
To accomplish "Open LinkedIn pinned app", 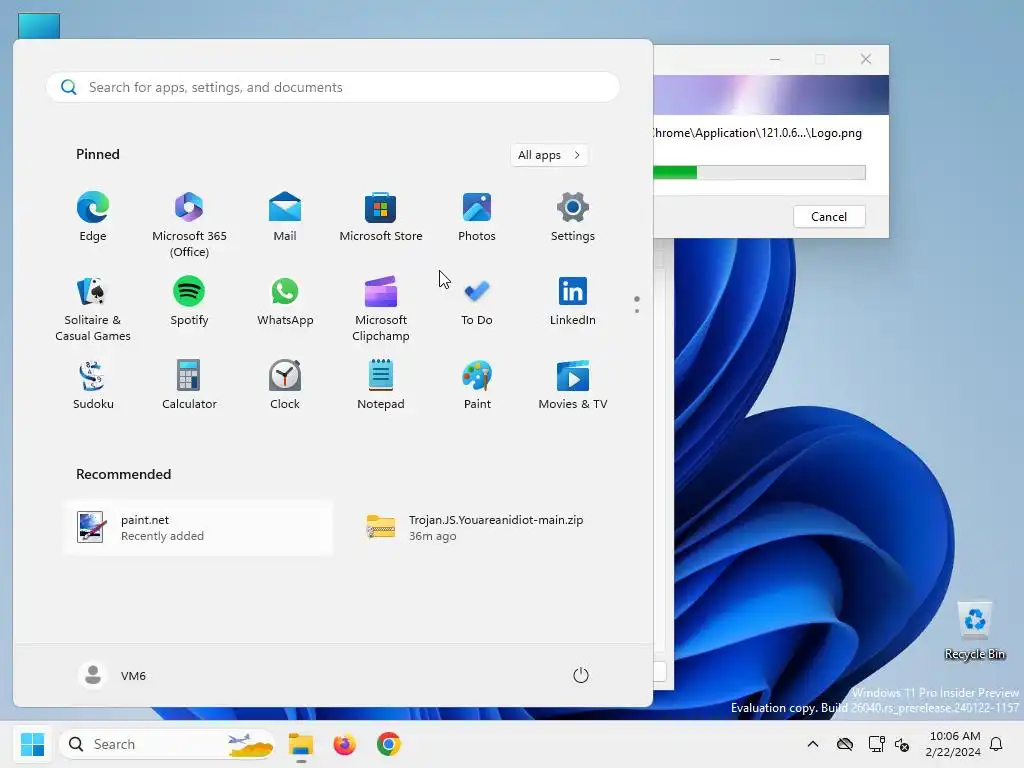I will tap(573, 302).
